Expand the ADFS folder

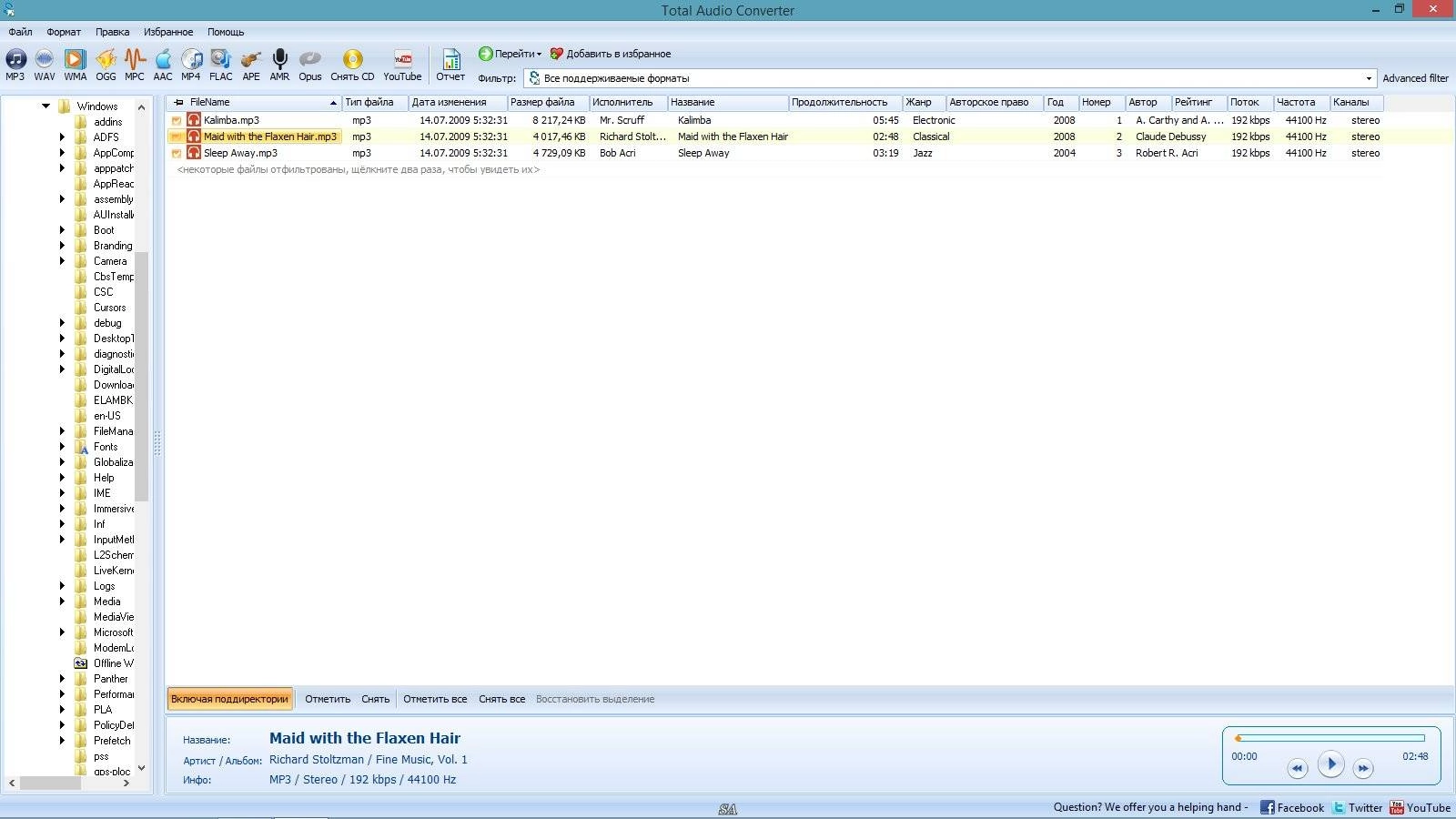click(62, 137)
